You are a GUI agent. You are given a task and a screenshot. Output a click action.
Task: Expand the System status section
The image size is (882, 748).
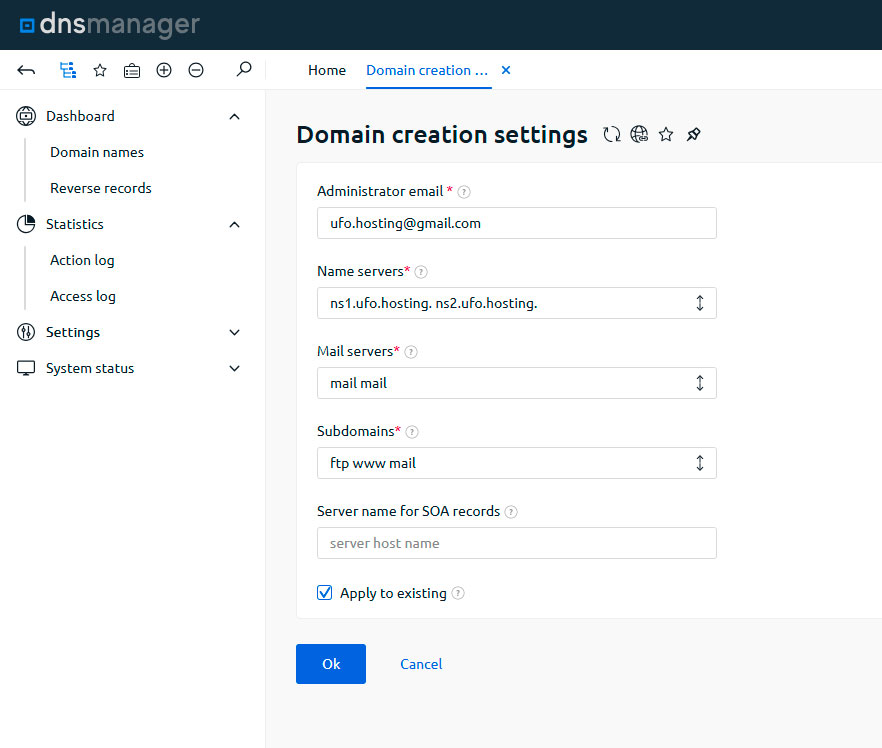tap(234, 368)
